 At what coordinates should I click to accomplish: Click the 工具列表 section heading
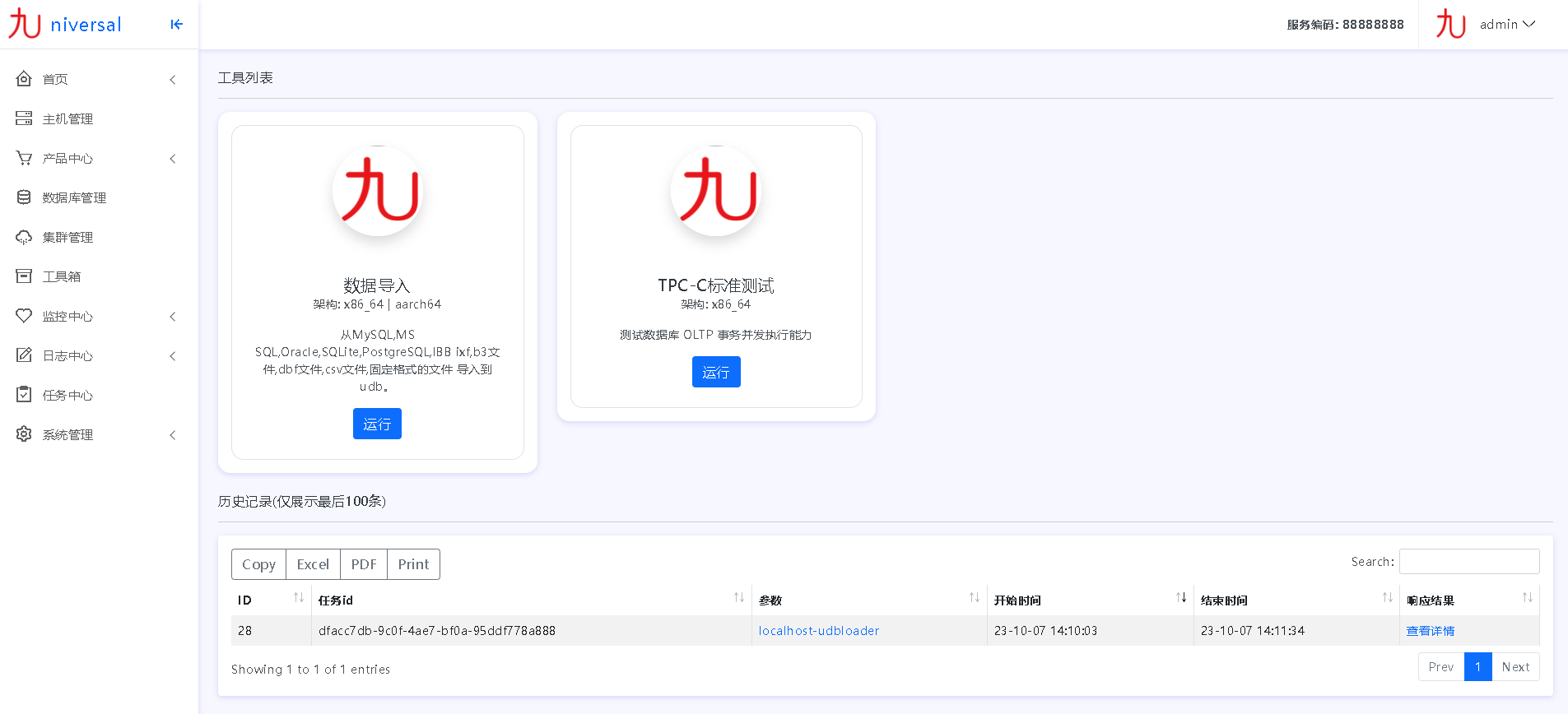point(245,78)
